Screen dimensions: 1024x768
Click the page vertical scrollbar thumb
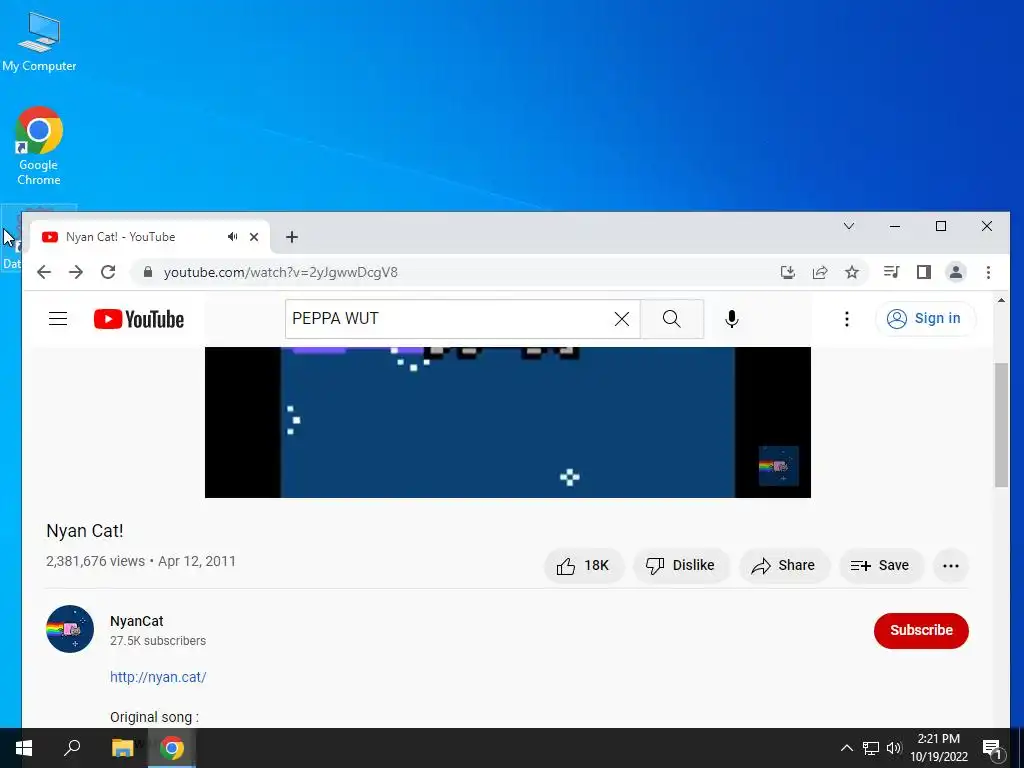tap(1001, 424)
